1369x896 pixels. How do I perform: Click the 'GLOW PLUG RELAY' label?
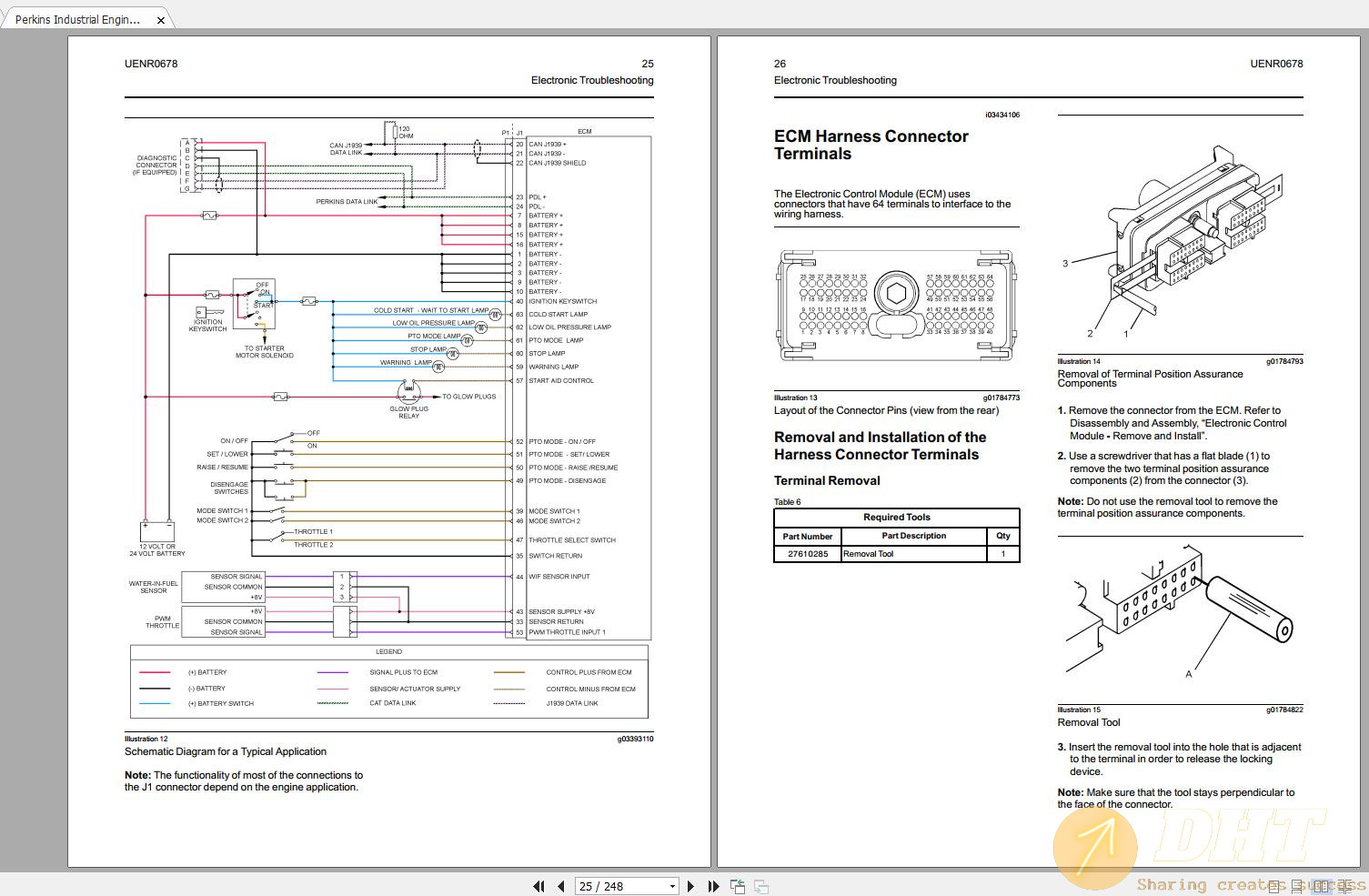408,412
